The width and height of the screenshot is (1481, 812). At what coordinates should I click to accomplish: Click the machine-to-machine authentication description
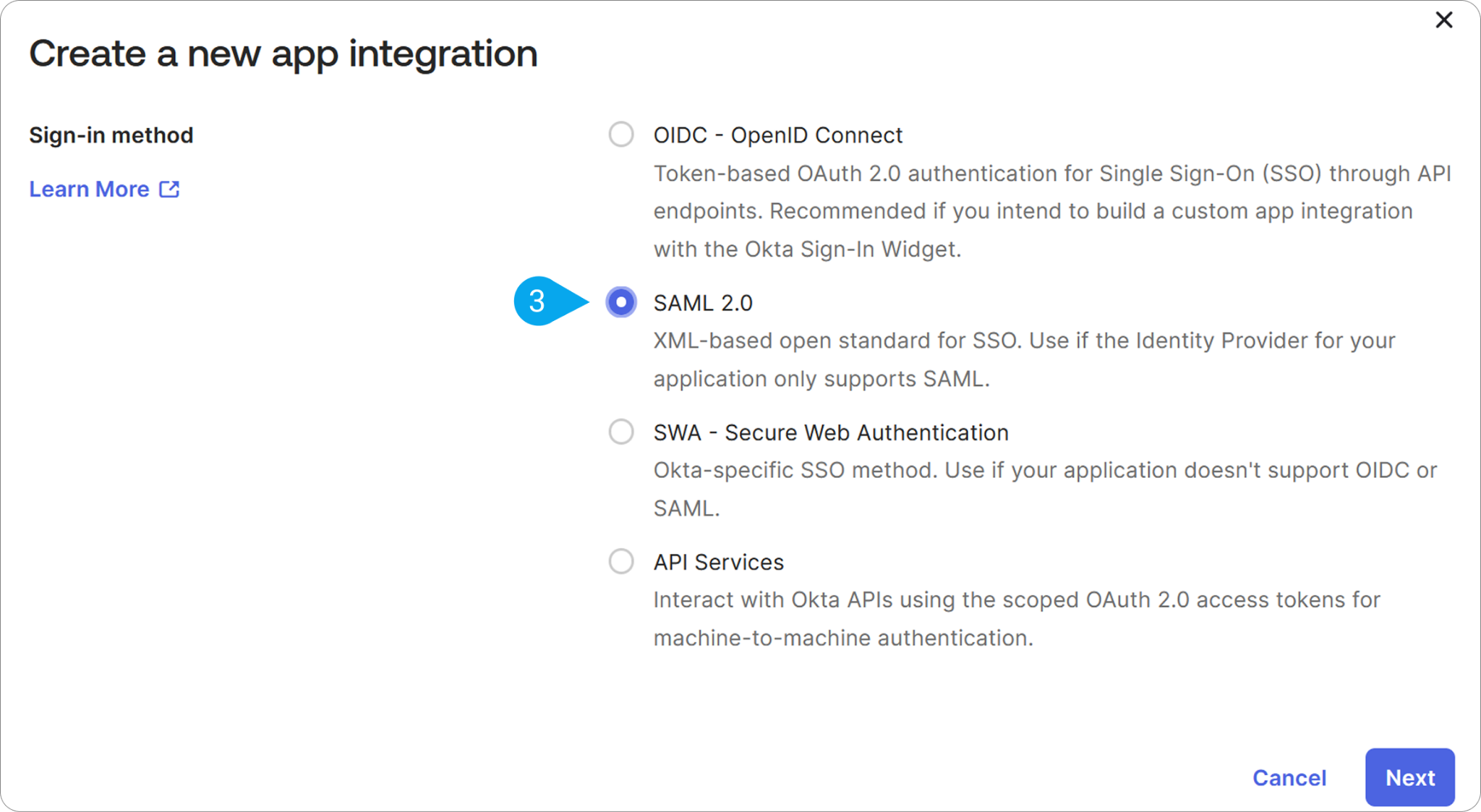point(1017,619)
